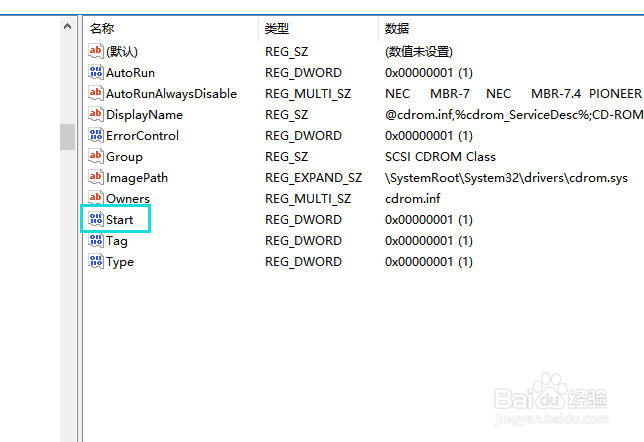The image size is (644, 442).
Task: Click the string icon beside AutoRunAlwaysDisable
Action: tap(96, 93)
